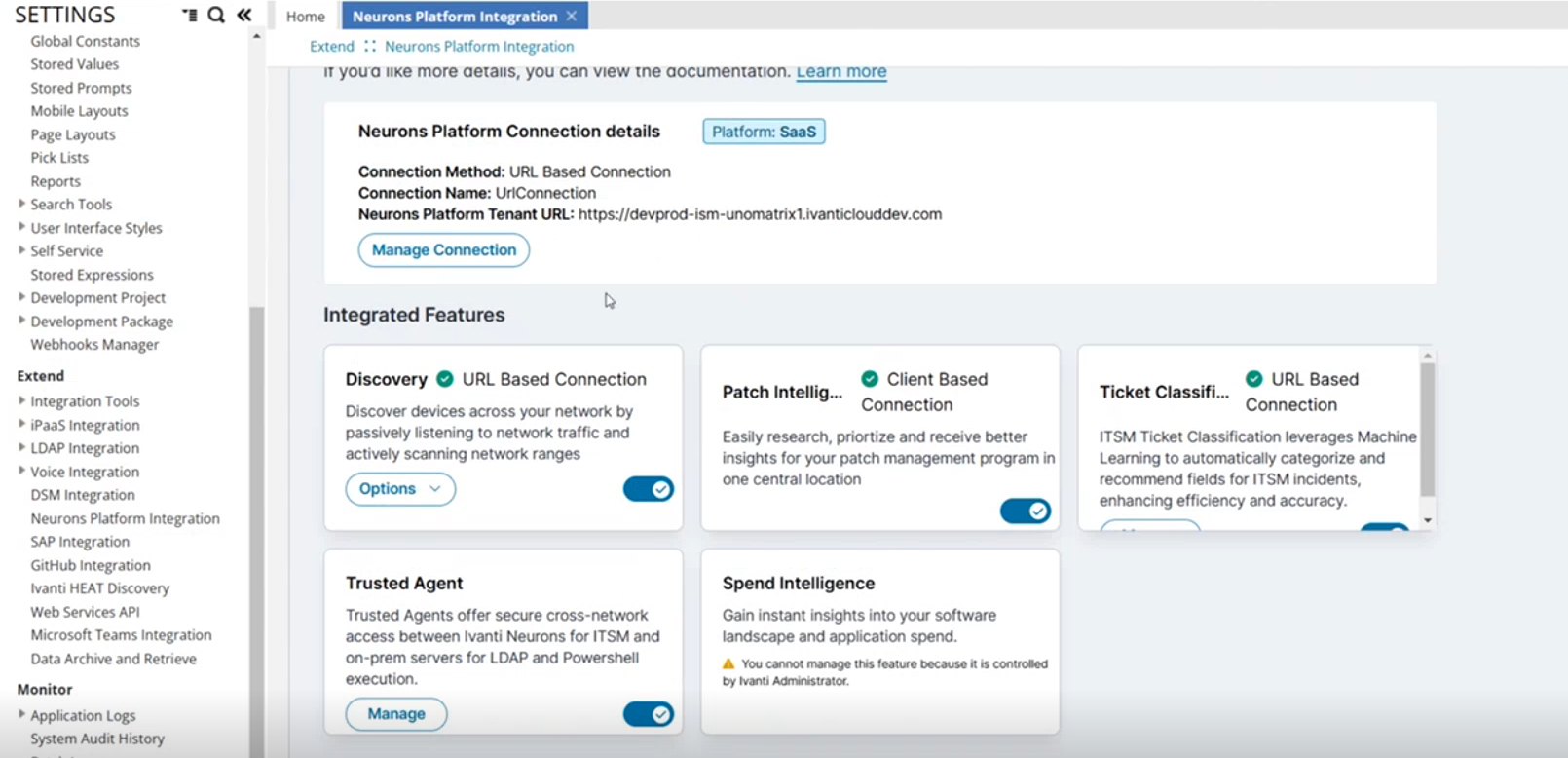Screen dimensions: 1568x758
Task: Click the Platform: SaaS badge
Action: pyautogui.click(x=764, y=132)
